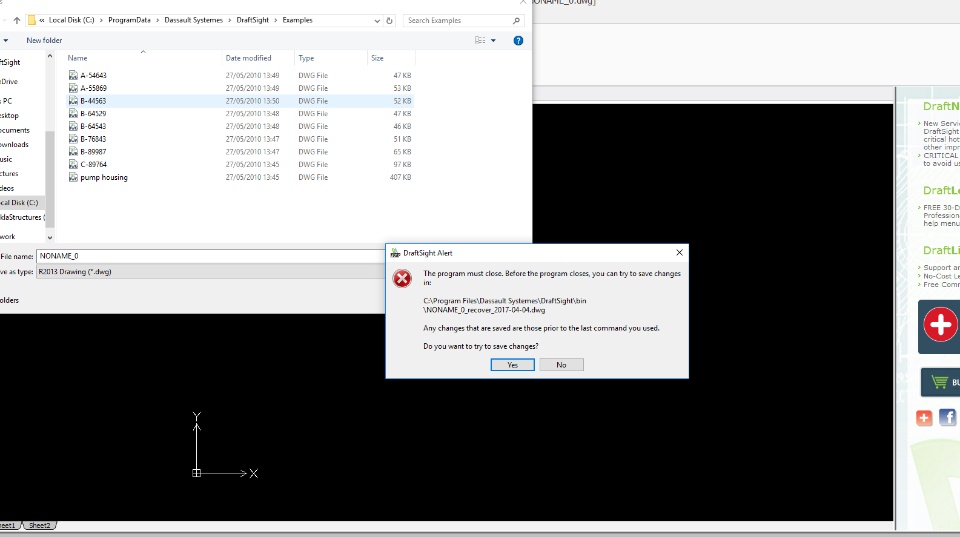The image size is (960, 537).
Task: Select the B-89987 file
Action: pyautogui.click(x=93, y=152)
